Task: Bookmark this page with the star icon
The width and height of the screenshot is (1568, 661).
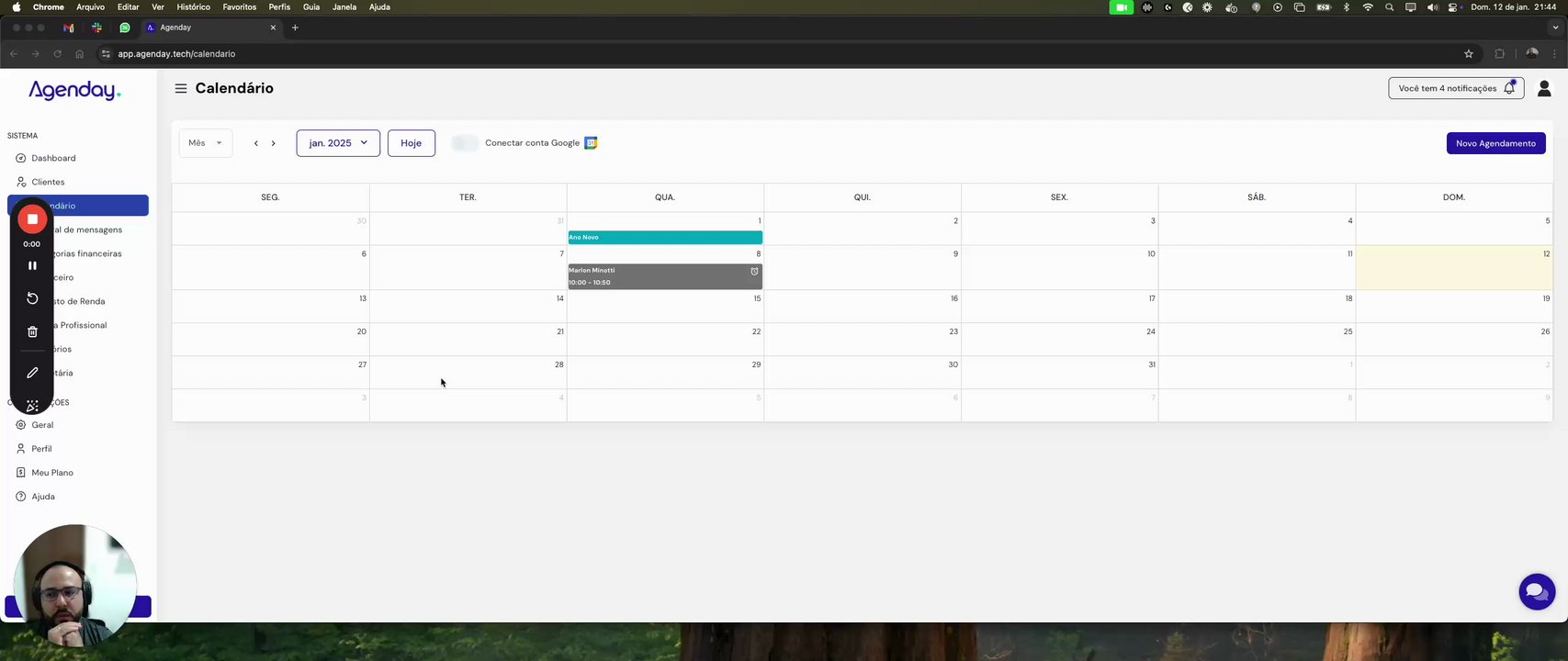Action: click(1469, 54)
